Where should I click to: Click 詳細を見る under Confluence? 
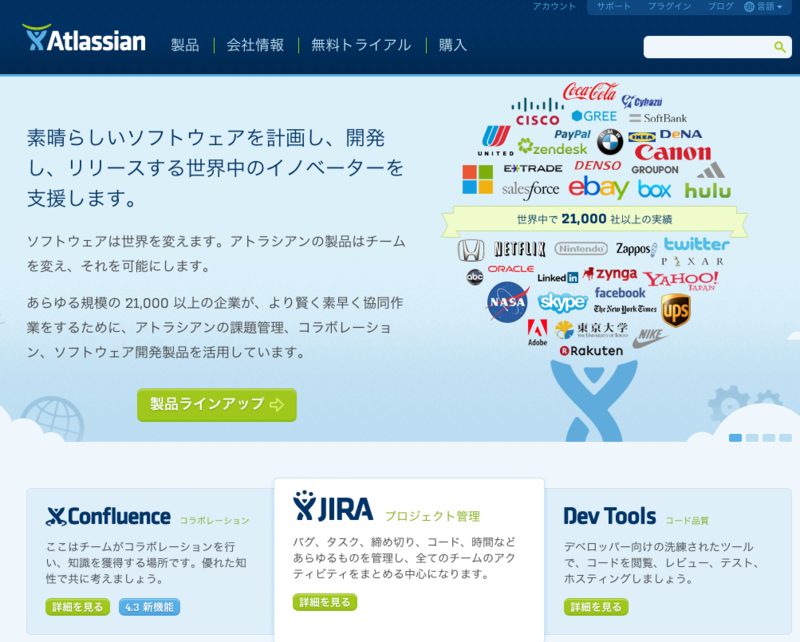click(x=78, y=607)
